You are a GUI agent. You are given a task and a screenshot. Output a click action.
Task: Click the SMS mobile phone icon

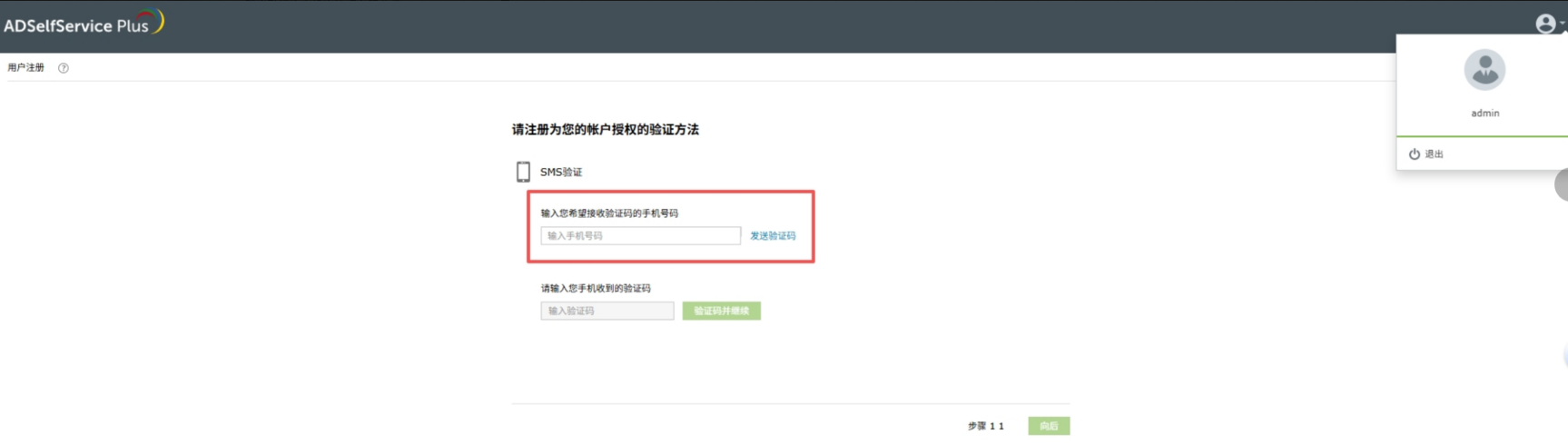(523, 172)
